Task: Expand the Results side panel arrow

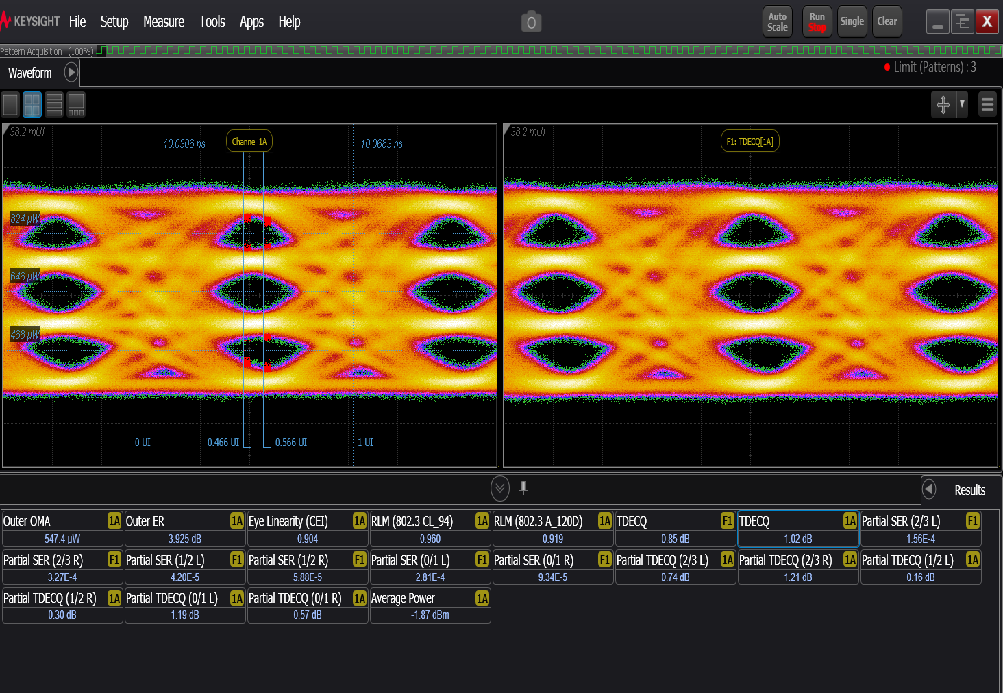Action: pyautogui.click(x=929, y=490)
